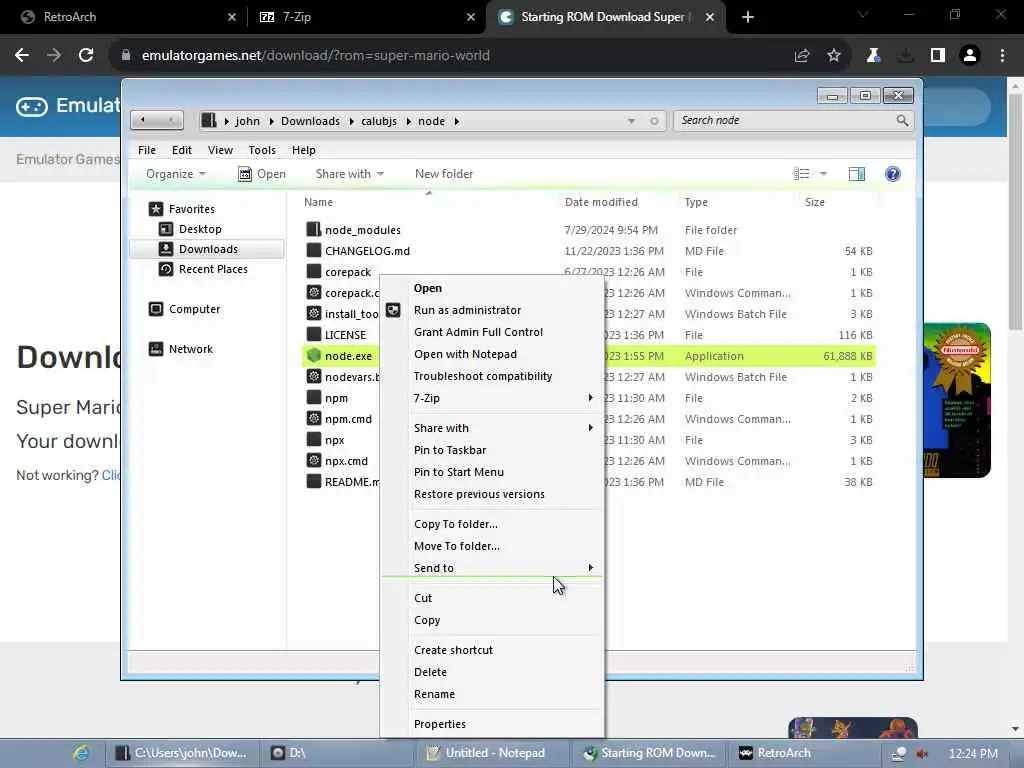Sort files by the Size column header
The height and width of the screenshot is (768, 1024).
814,202
